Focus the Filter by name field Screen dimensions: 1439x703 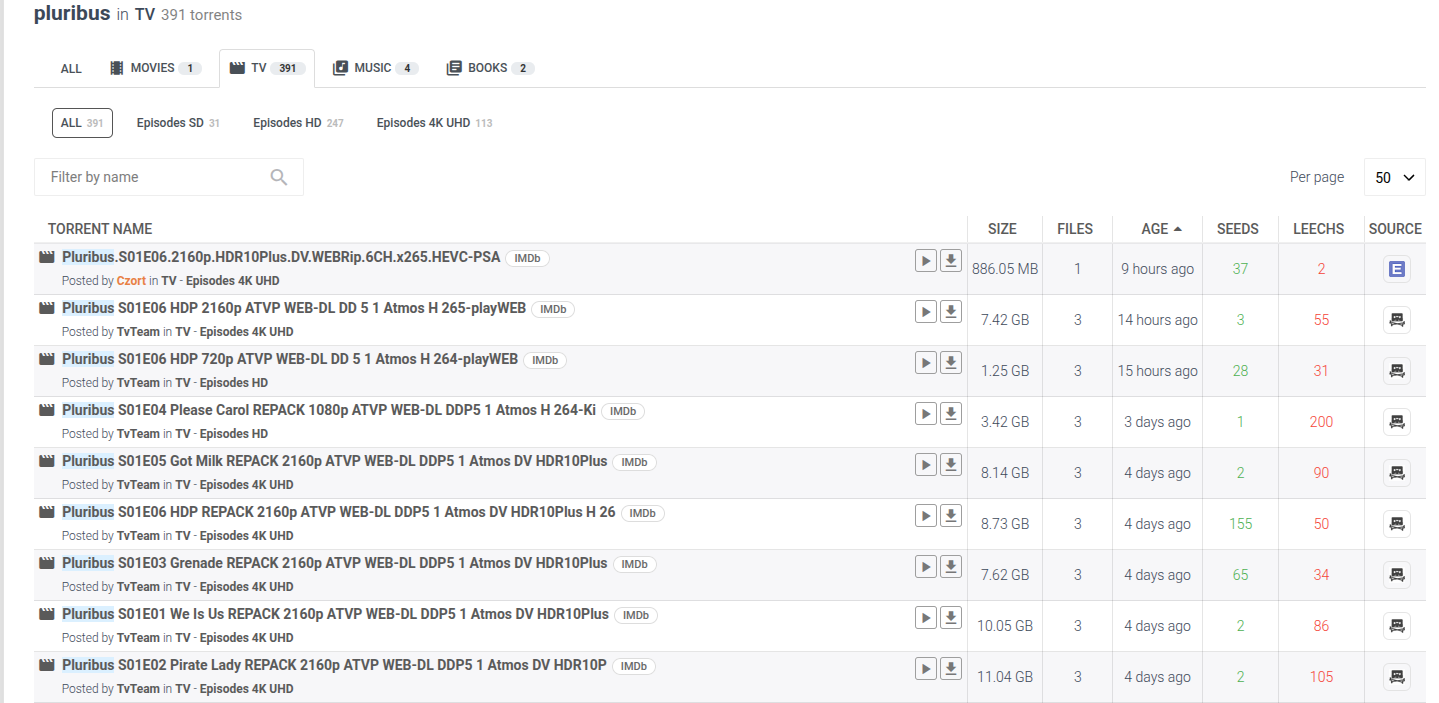[169, 177]
